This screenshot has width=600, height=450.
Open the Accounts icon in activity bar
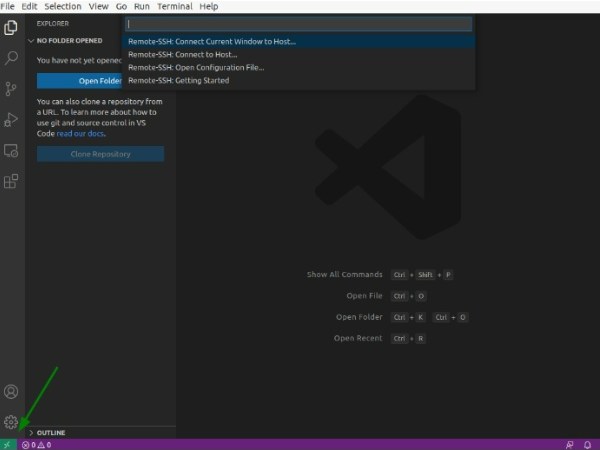pos(11,391)
